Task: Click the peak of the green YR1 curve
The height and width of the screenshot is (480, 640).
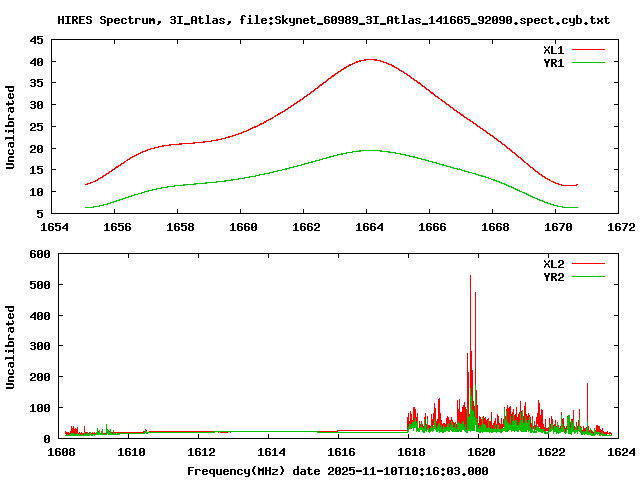Action: coord(369,150)
